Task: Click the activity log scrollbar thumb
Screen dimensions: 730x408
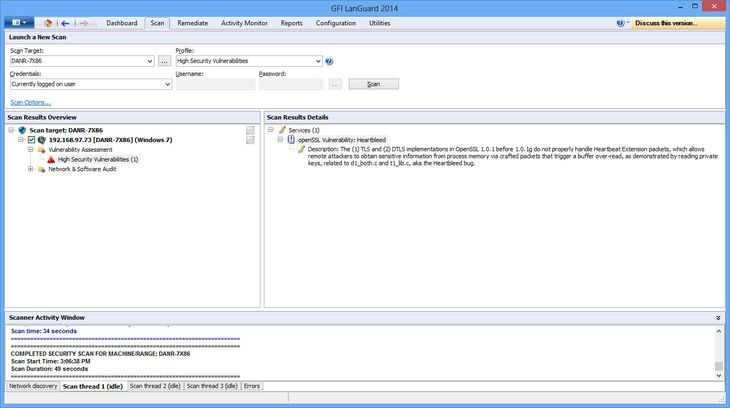Action: coord(719,366)
